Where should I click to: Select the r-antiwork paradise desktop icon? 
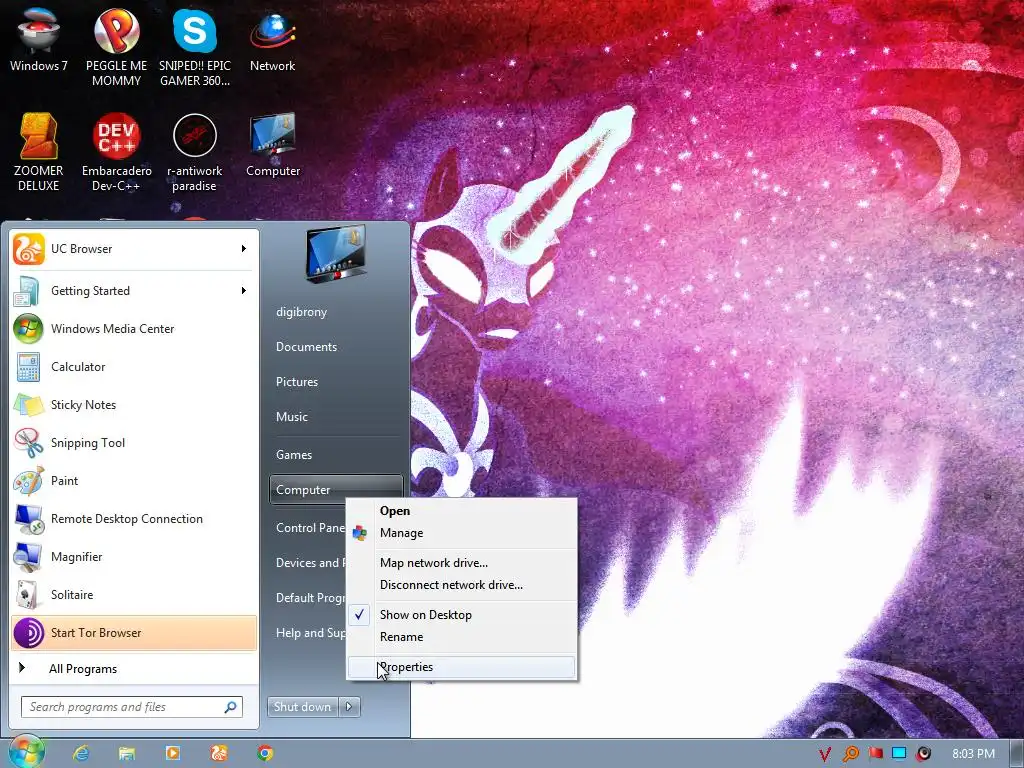click(195, 152)
